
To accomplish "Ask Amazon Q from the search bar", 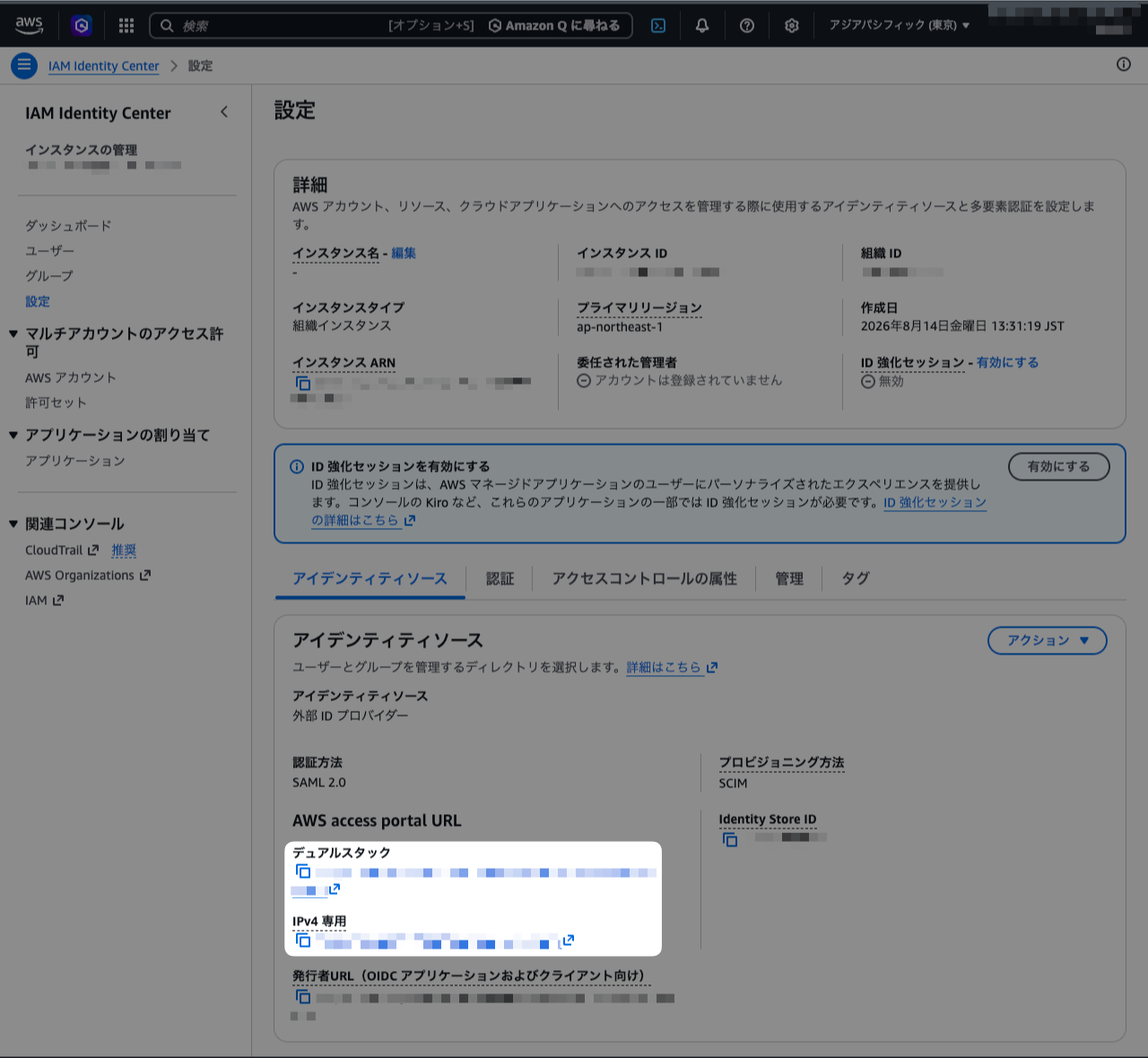I will (554, 25).
